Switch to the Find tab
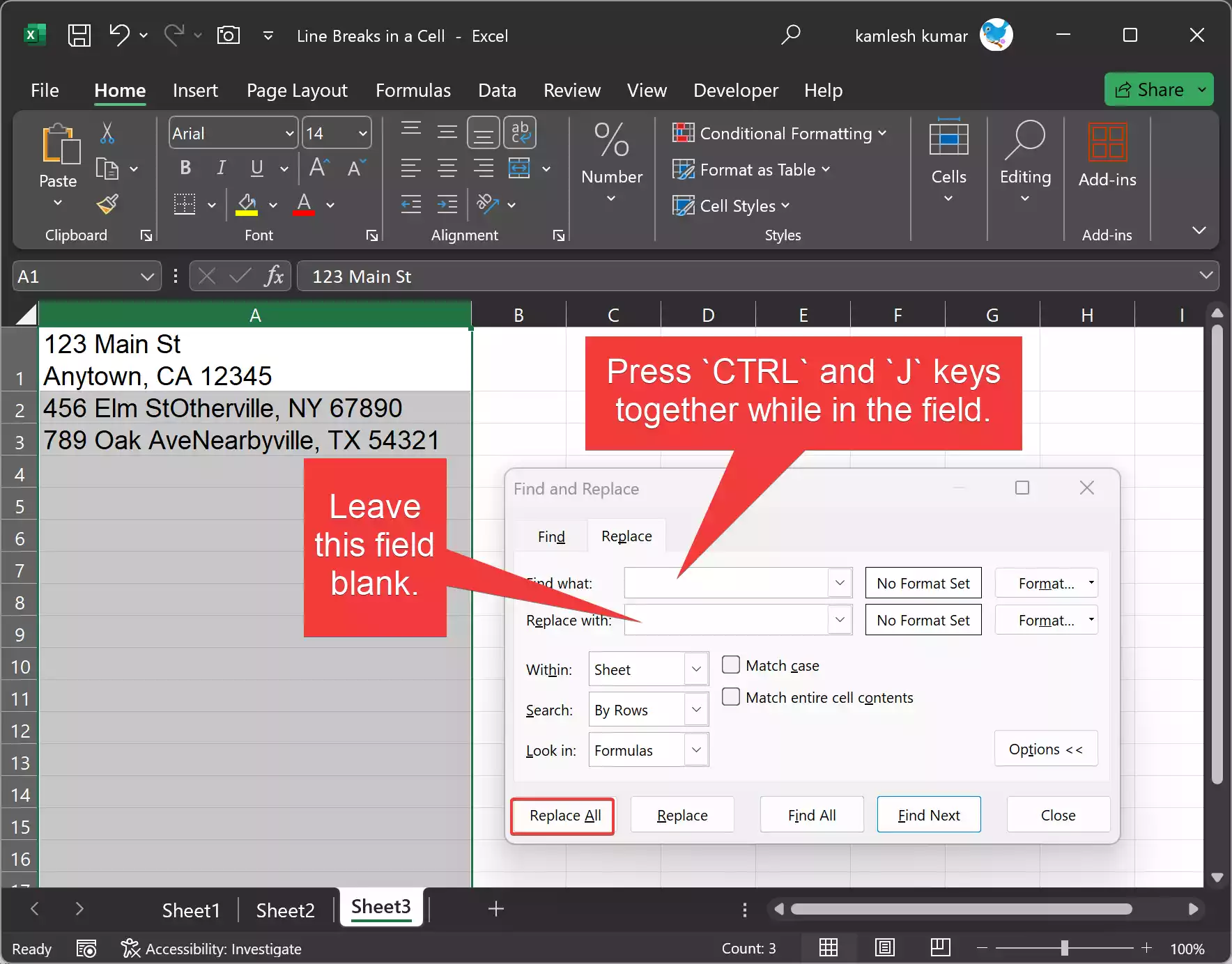The height and width of the screenshot is (964, 1232). pyautogui.click(x=551, y=536)
